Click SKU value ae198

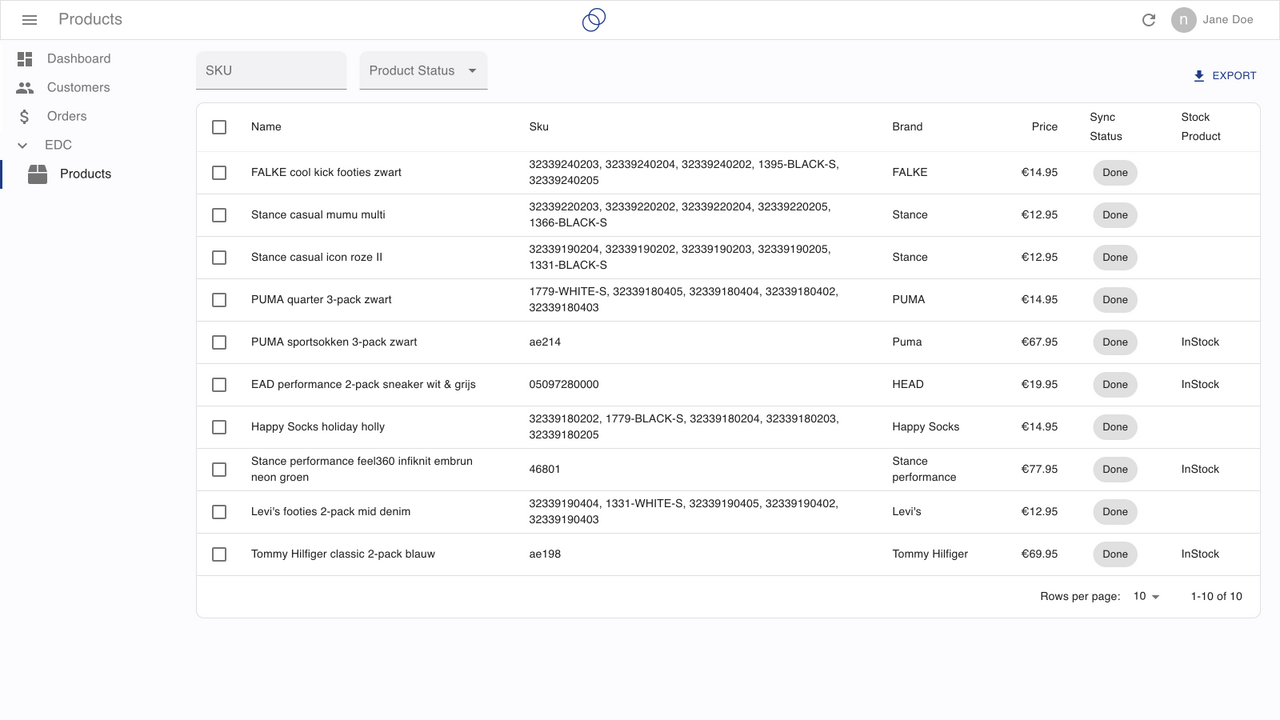545,554
